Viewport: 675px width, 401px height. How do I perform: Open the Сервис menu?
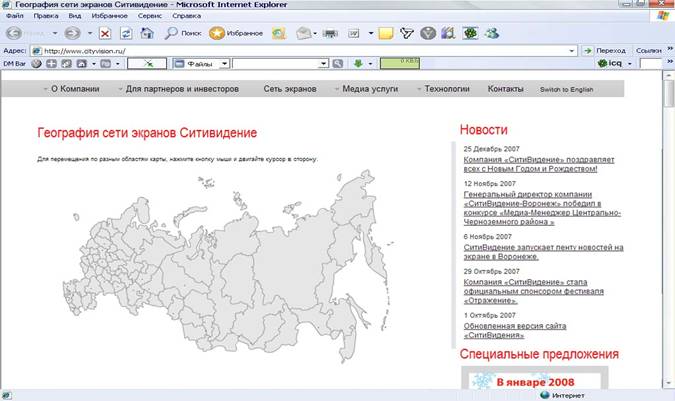[150, 15]
